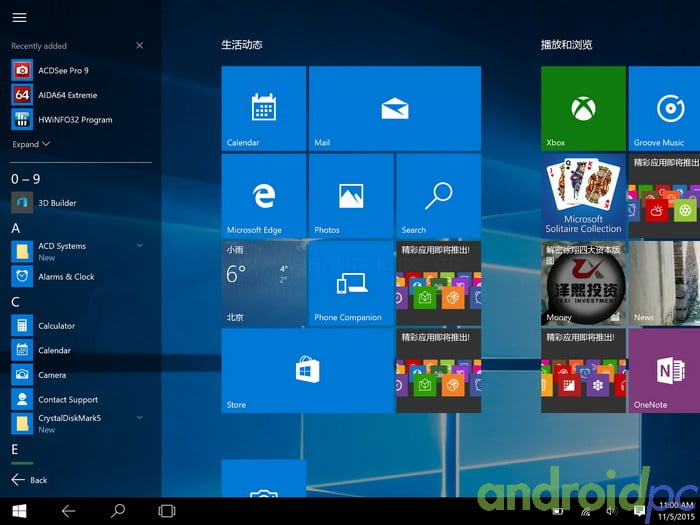Click the letter E section header
700x525 pixels.
(15, 449)
